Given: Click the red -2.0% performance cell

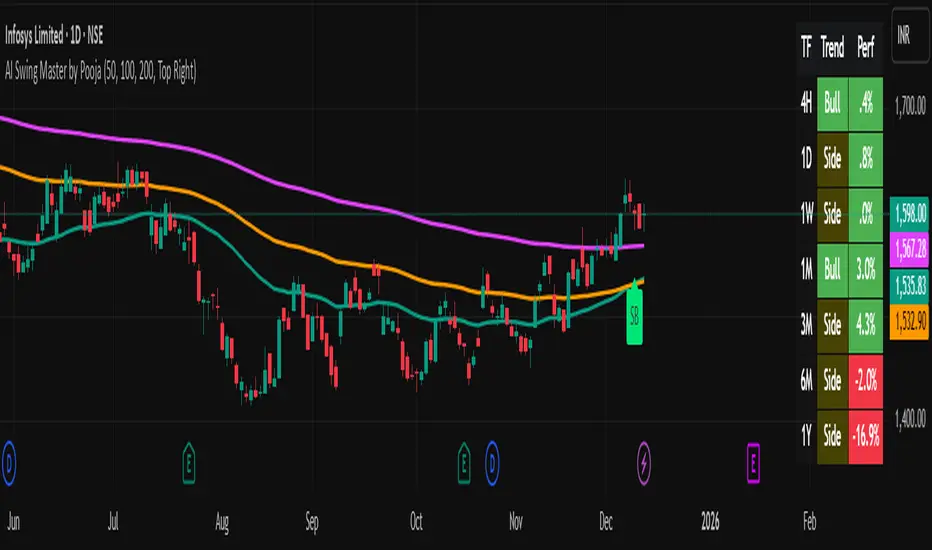Looking at the screenshot, I should pyautogui.click(x=865, y=382).
